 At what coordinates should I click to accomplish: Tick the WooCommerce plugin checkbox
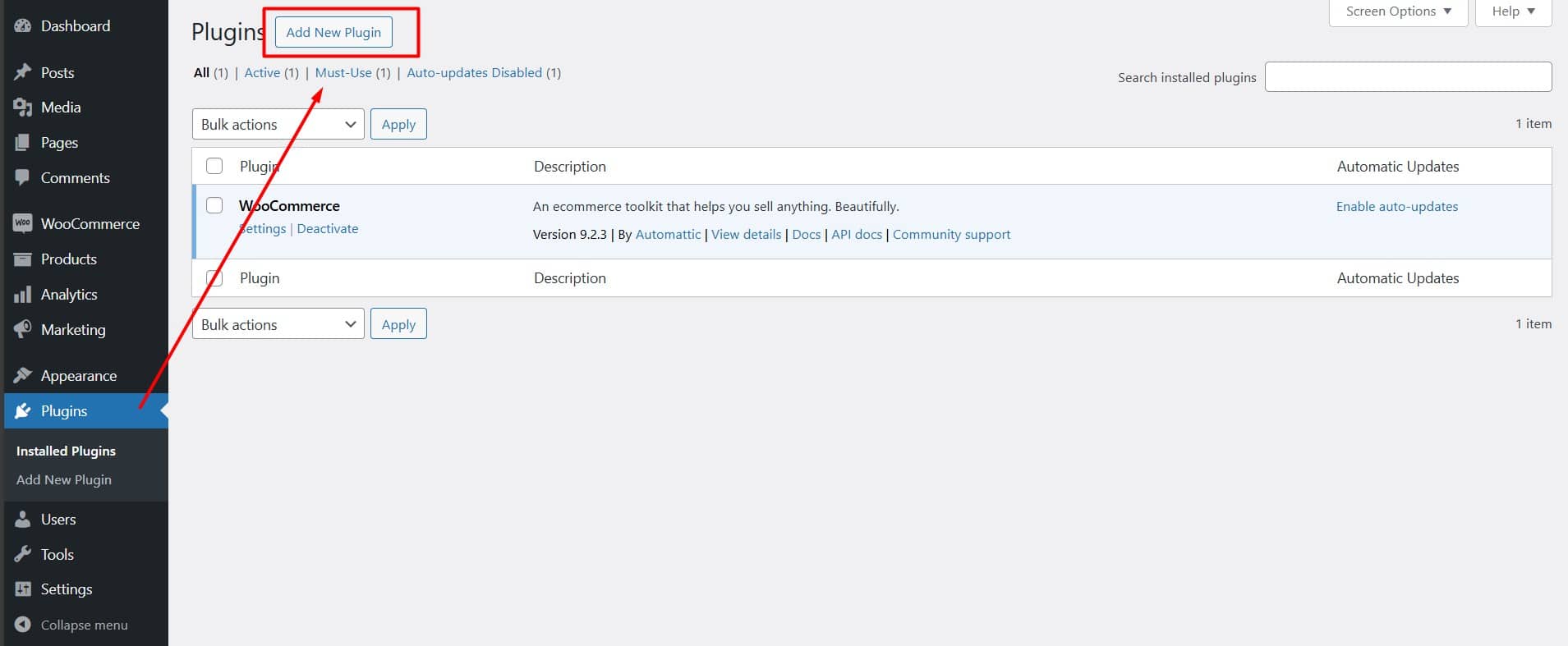[214, 205]
